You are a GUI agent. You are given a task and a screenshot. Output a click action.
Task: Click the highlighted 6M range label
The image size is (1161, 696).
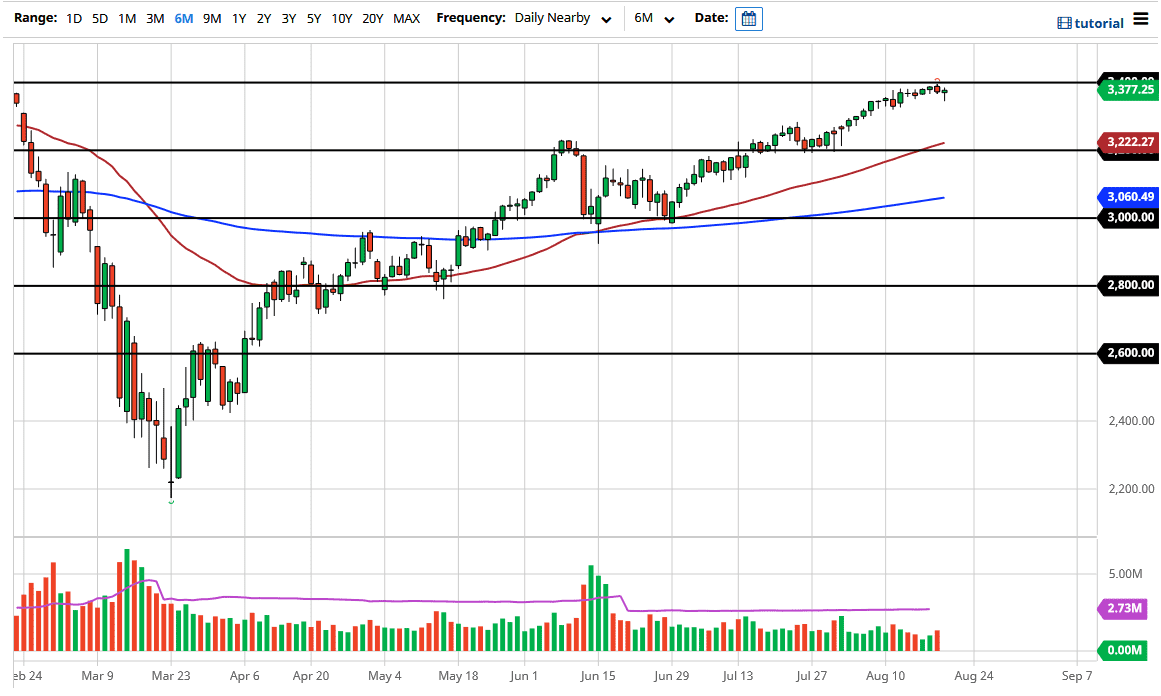tap(182, 18)
